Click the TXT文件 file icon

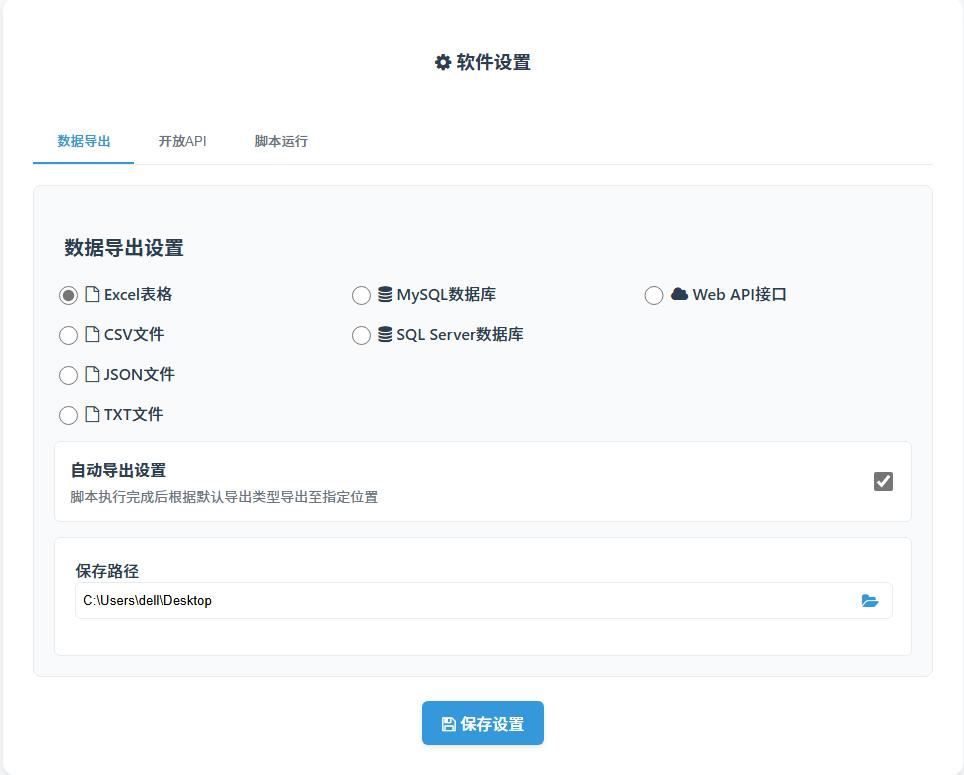tap(92, 415)
